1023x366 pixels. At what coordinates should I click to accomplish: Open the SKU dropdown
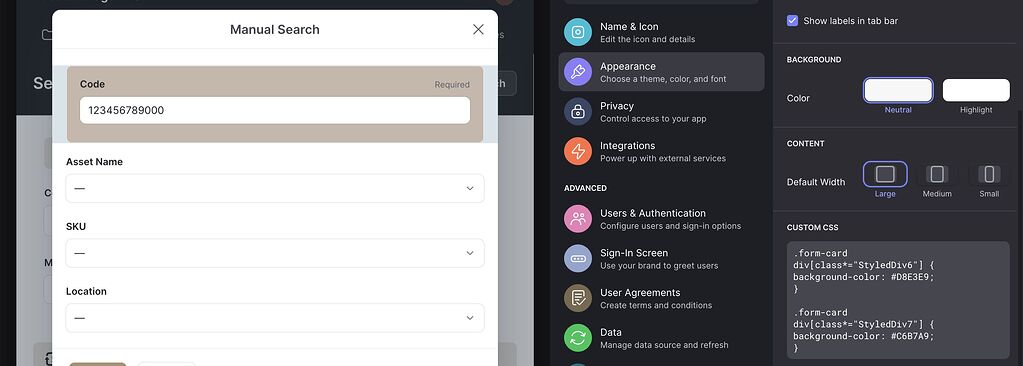point(275,253)
